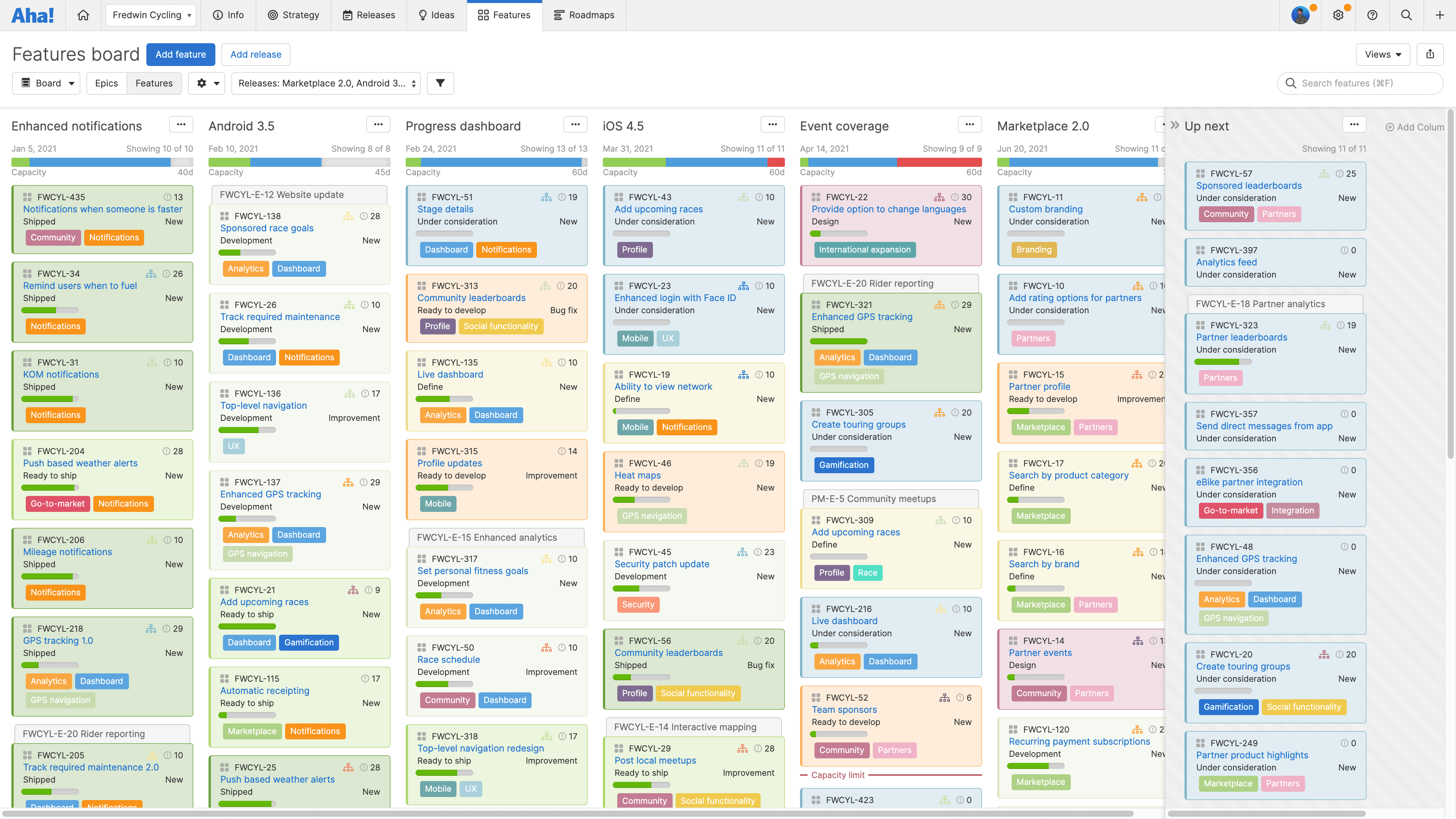Click the Enhanced notifications capacity progress bar
The width and height of the screenshot is (1456, 819).
pos(102,162)
